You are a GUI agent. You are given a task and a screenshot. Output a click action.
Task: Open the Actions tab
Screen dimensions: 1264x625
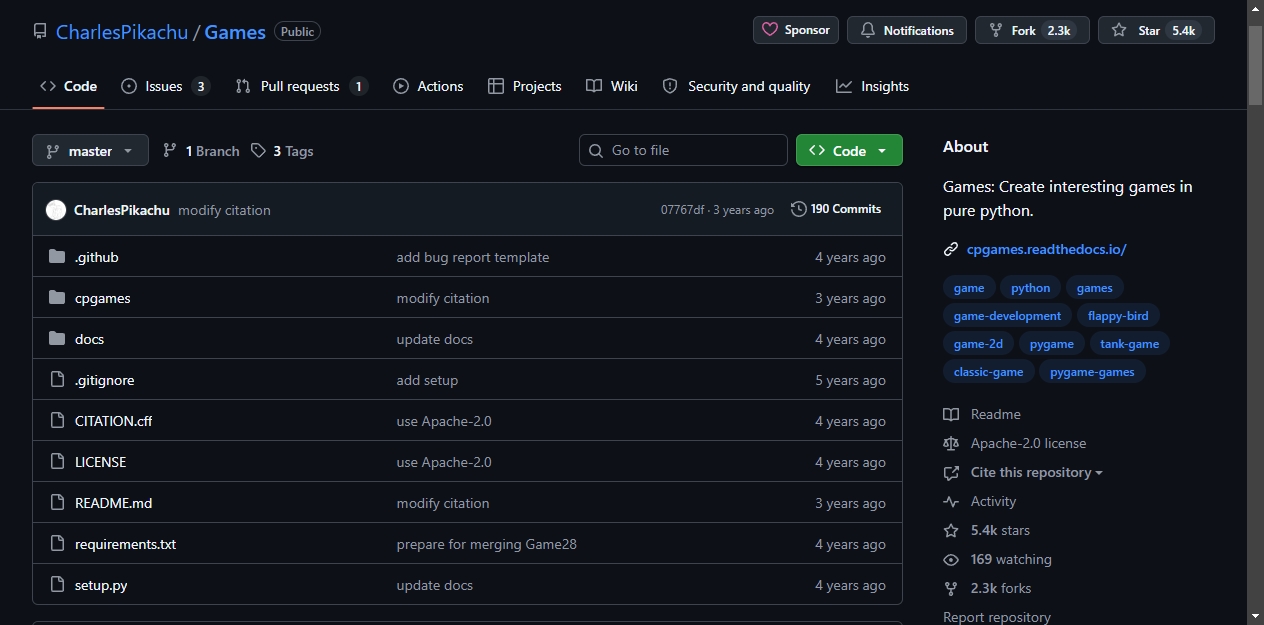tap(428, 86)
